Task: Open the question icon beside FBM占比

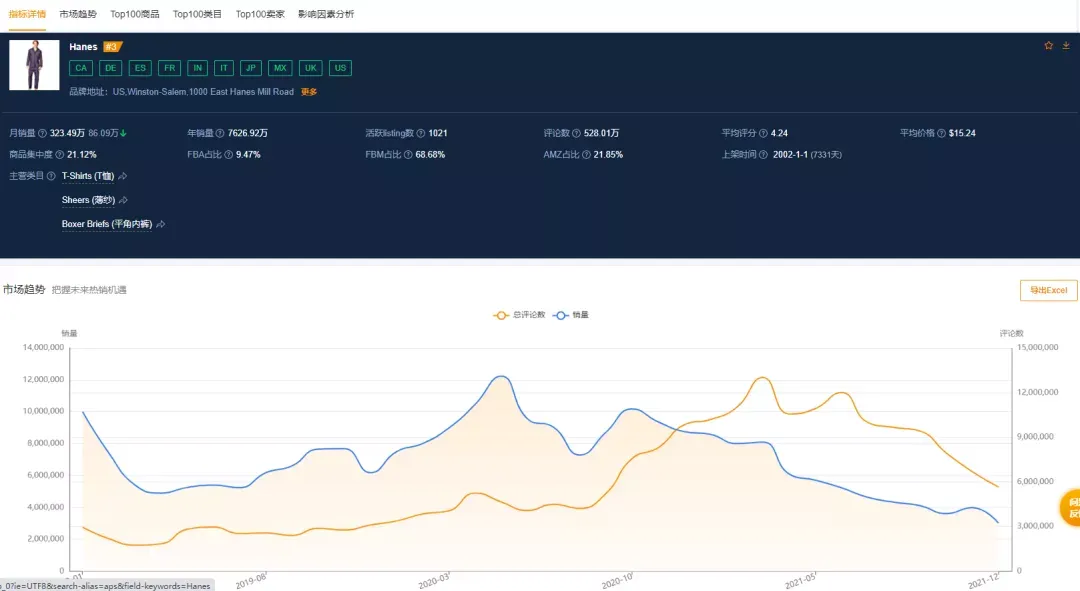Action: [x=408, y=154]
